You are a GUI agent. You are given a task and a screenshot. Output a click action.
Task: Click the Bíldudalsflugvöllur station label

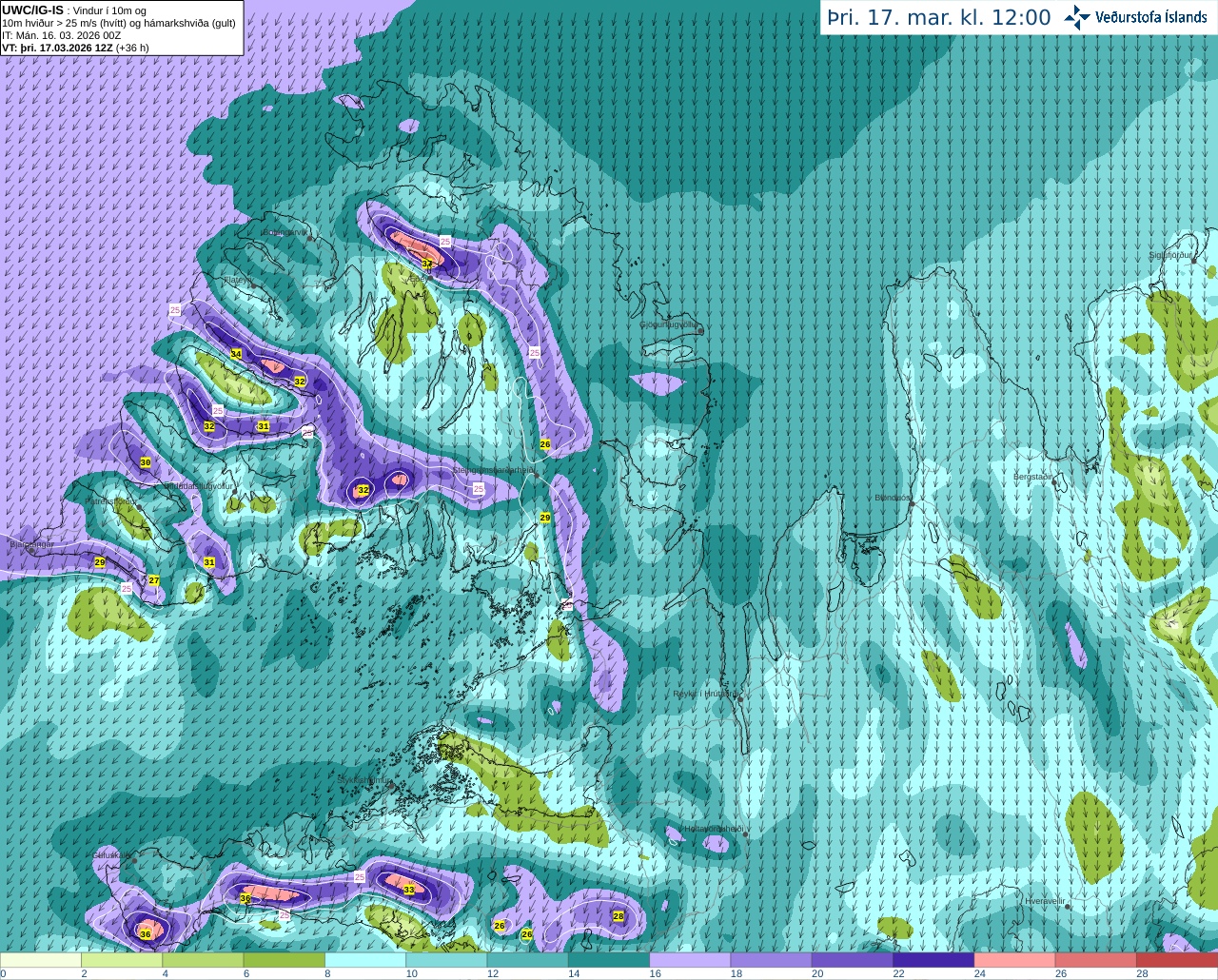click(x=198, y=485)
